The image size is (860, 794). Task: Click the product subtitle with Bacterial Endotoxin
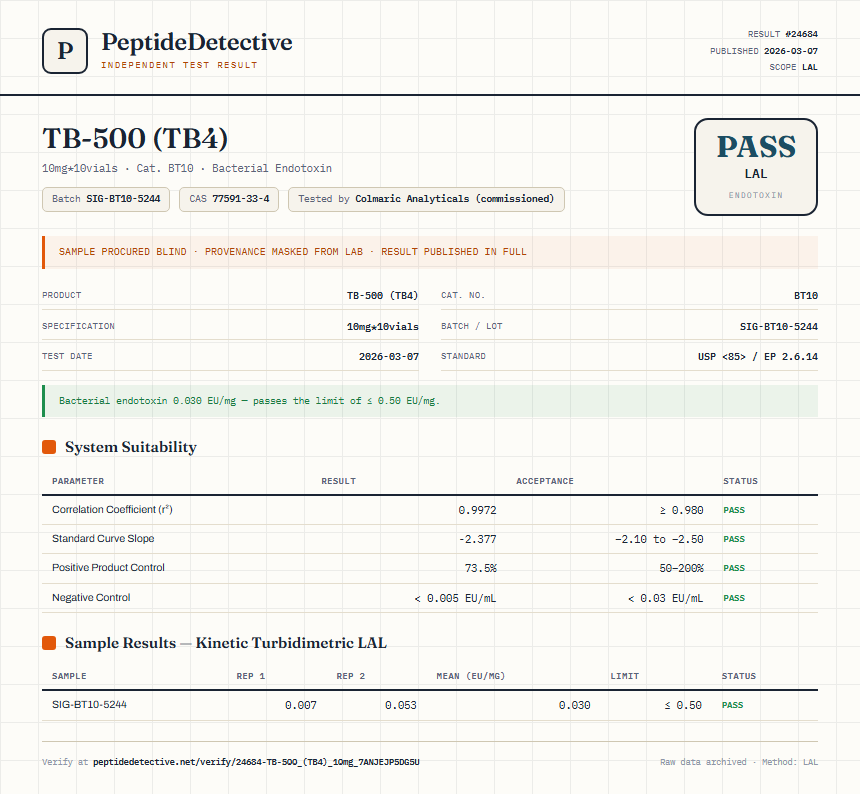pyautogui.click(x=187, y=168)
